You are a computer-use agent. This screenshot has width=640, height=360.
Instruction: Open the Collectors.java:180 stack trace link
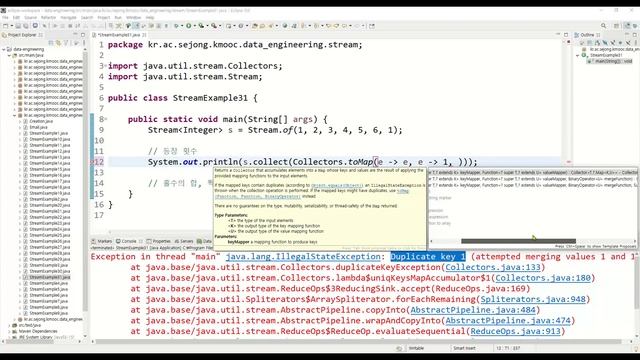pos(543,278)
